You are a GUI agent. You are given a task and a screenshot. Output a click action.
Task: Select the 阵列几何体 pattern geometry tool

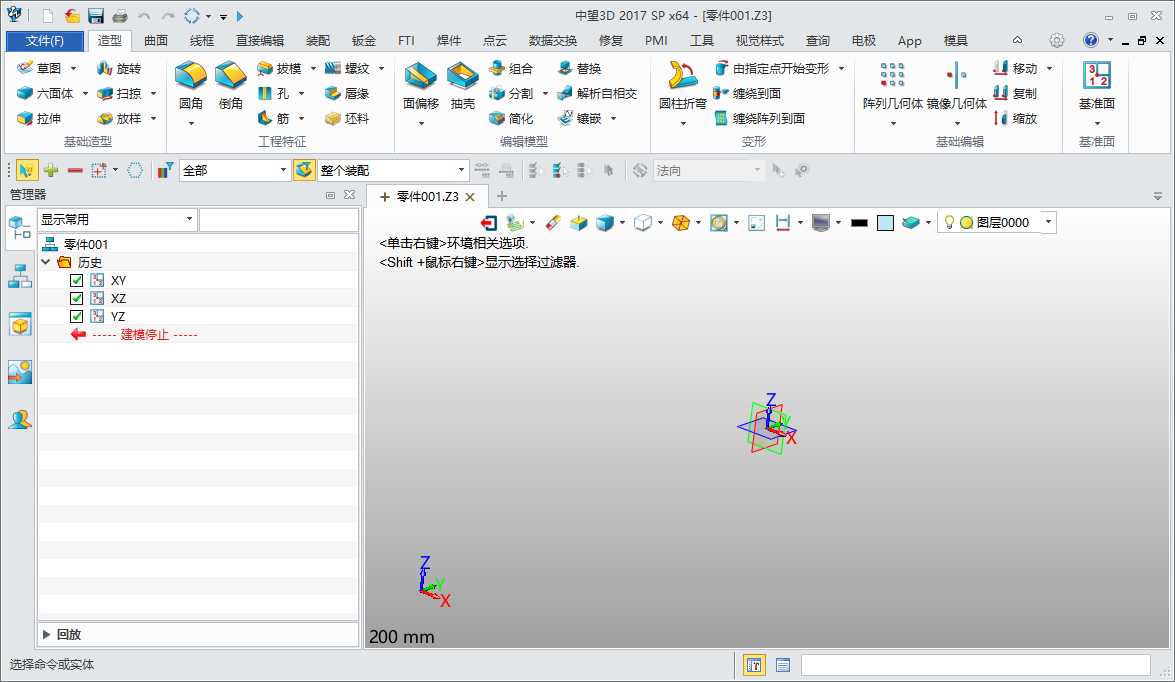892,85
